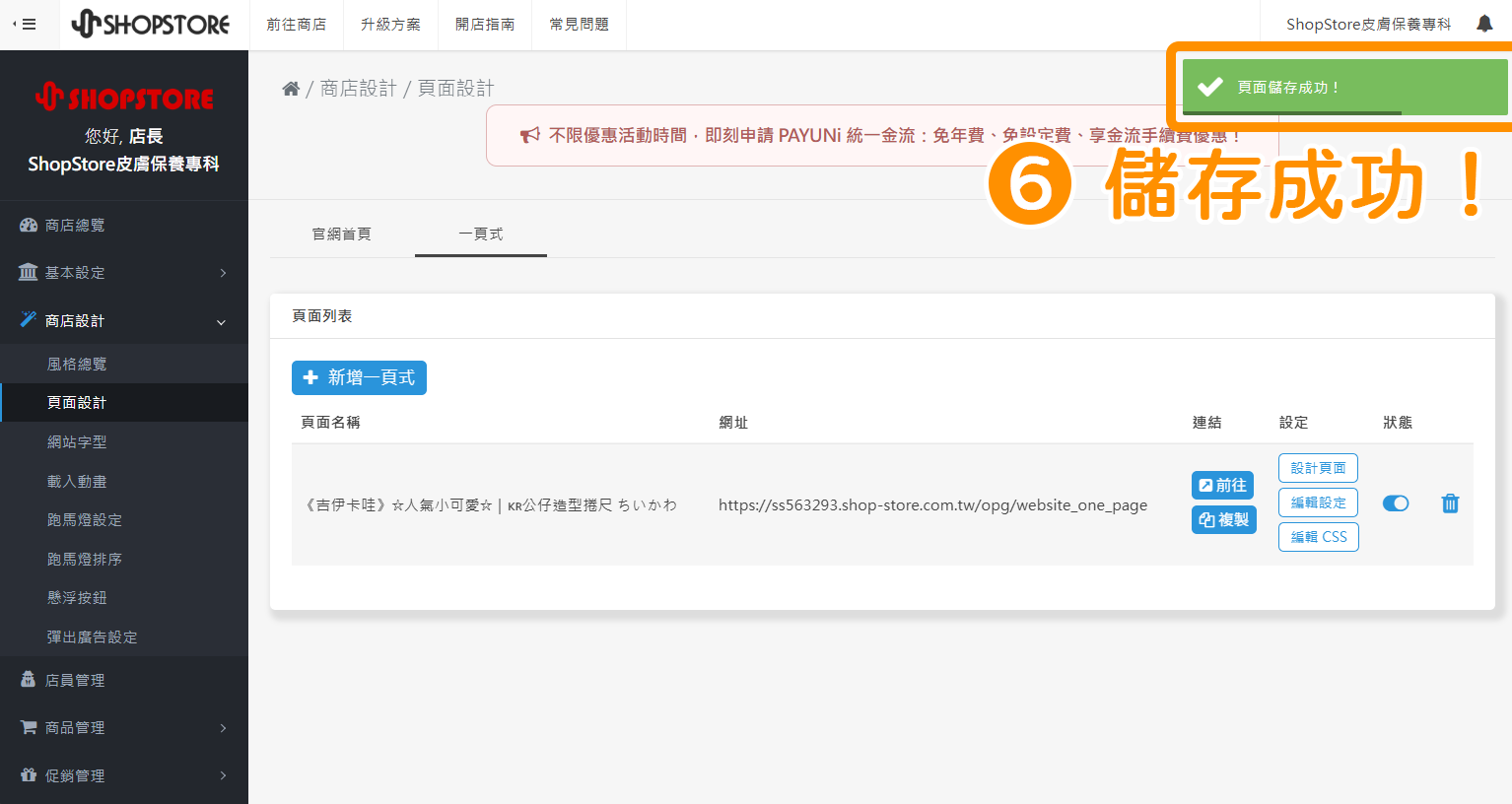The height and width of the screenshot is (804, 1512).
Task: Click the 商品管理 shopping cart icon
Action: point(28,727)
